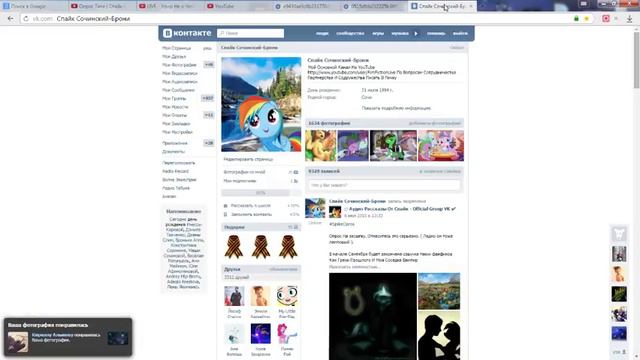The image size is (640, 360).
Task: Click the green lock icon in address bar
Action: tap(576, 19)
